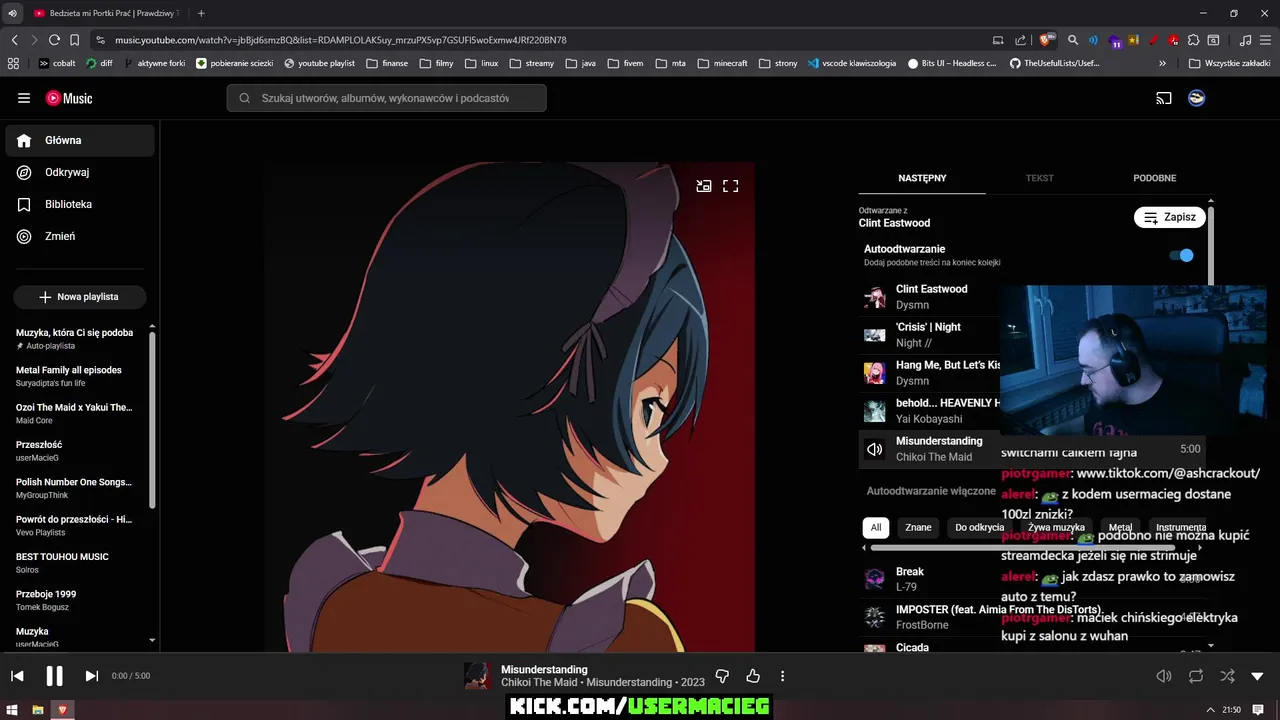
Task: Click the Cast to device icon
Action: (1164, 98)
